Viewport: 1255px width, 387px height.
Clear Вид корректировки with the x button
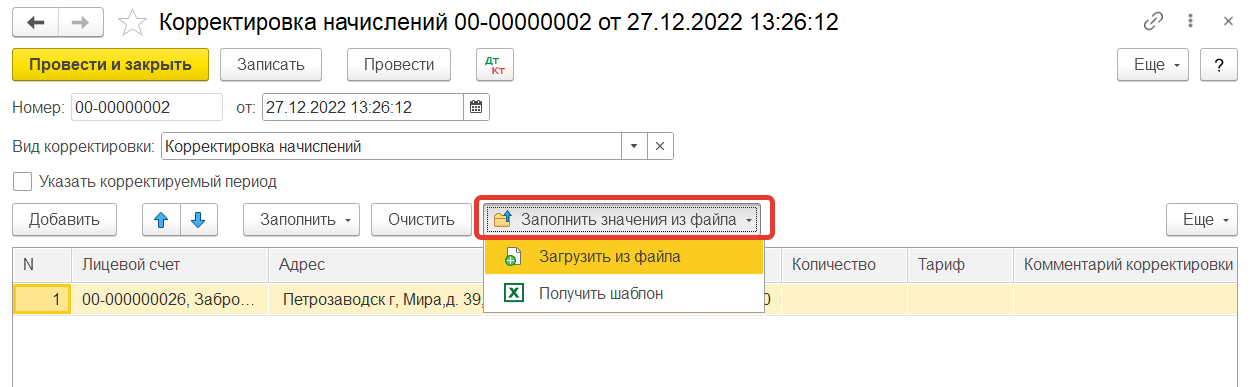[660, 146]
